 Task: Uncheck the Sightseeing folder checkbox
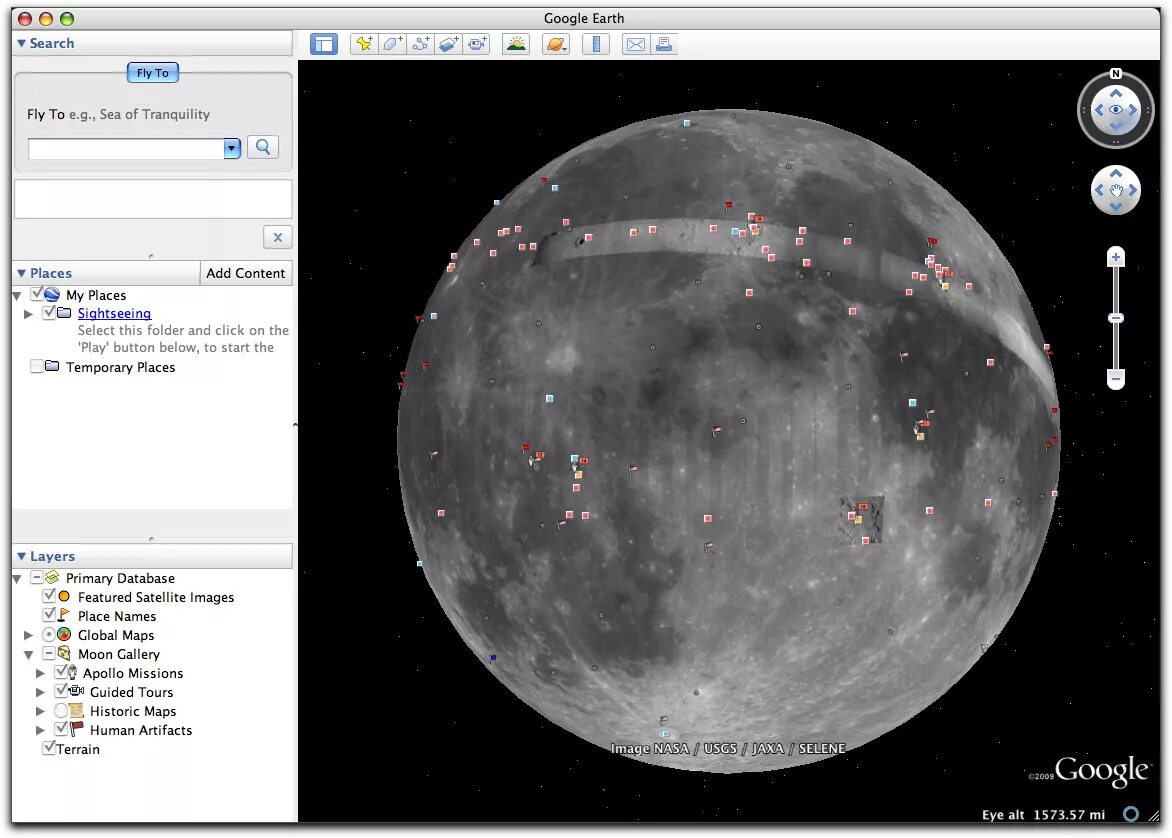tap(49, 312)
